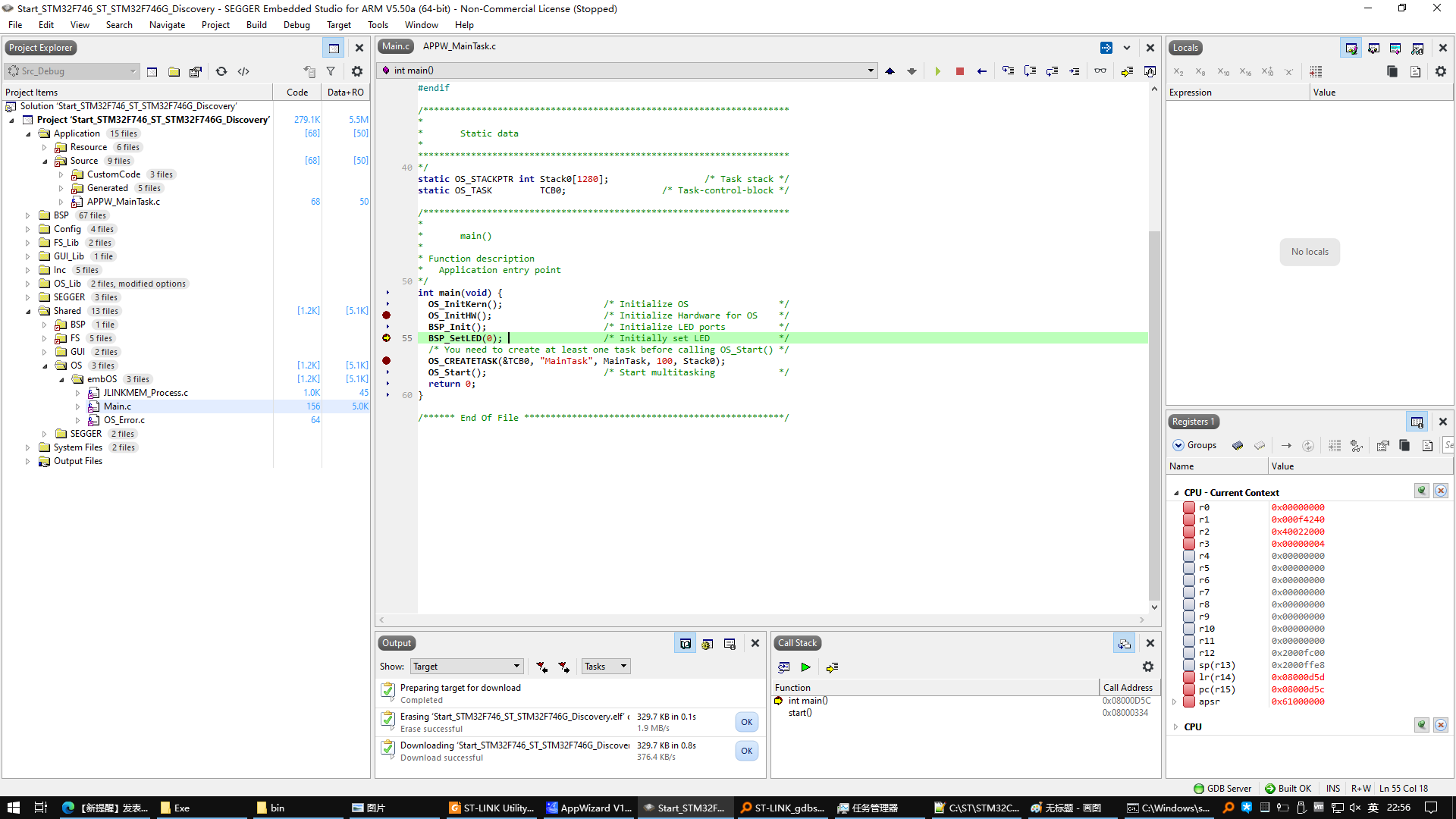The width and height of the screenshot is (1456, 819).
Task: Open Project Explorer options gear icon
Action: pos(357,71)
